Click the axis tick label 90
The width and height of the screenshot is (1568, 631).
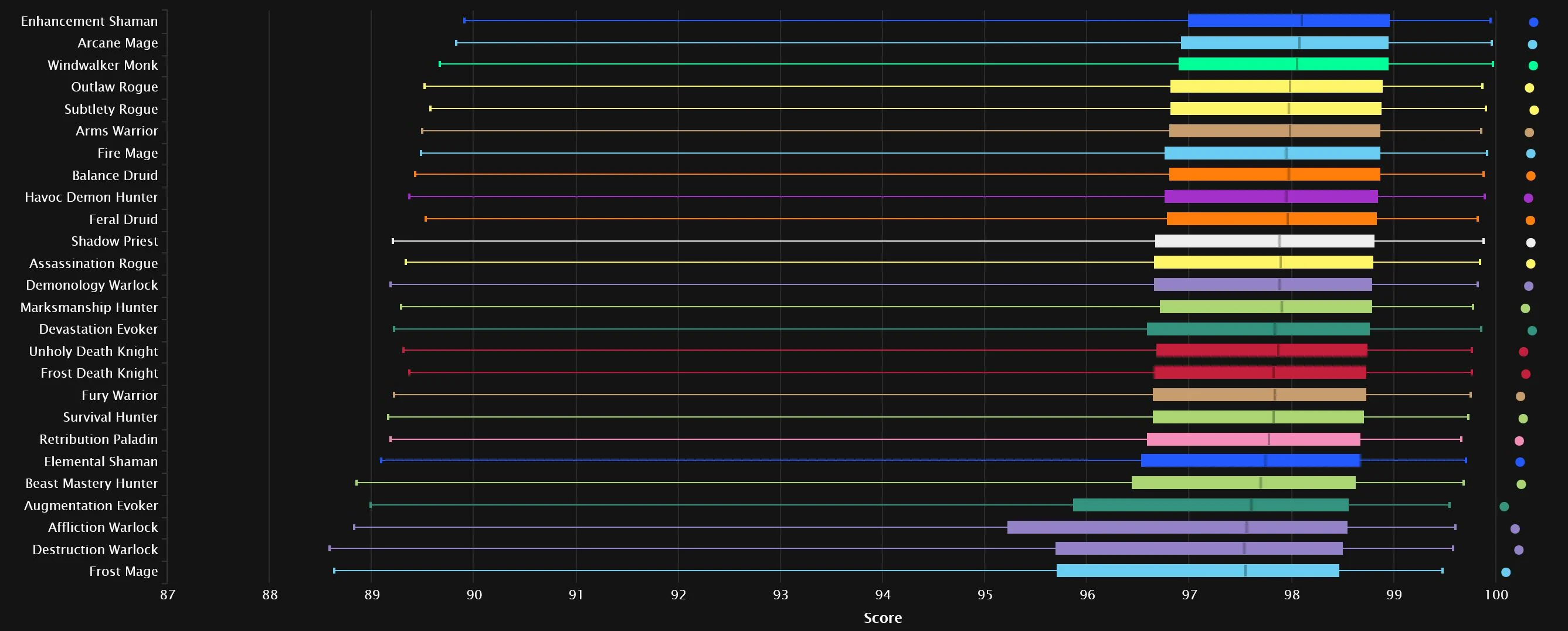click(474, 595)
